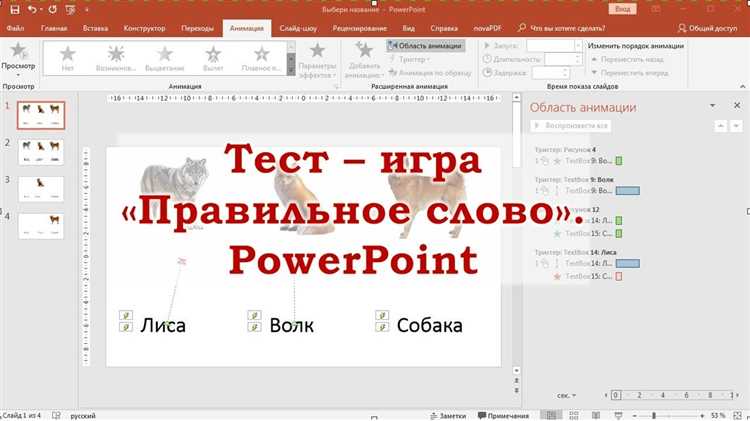Viewport: 750px width, 421px height.
Task: Apply the Плавное animation effect
Action: [x=261, y=58]
